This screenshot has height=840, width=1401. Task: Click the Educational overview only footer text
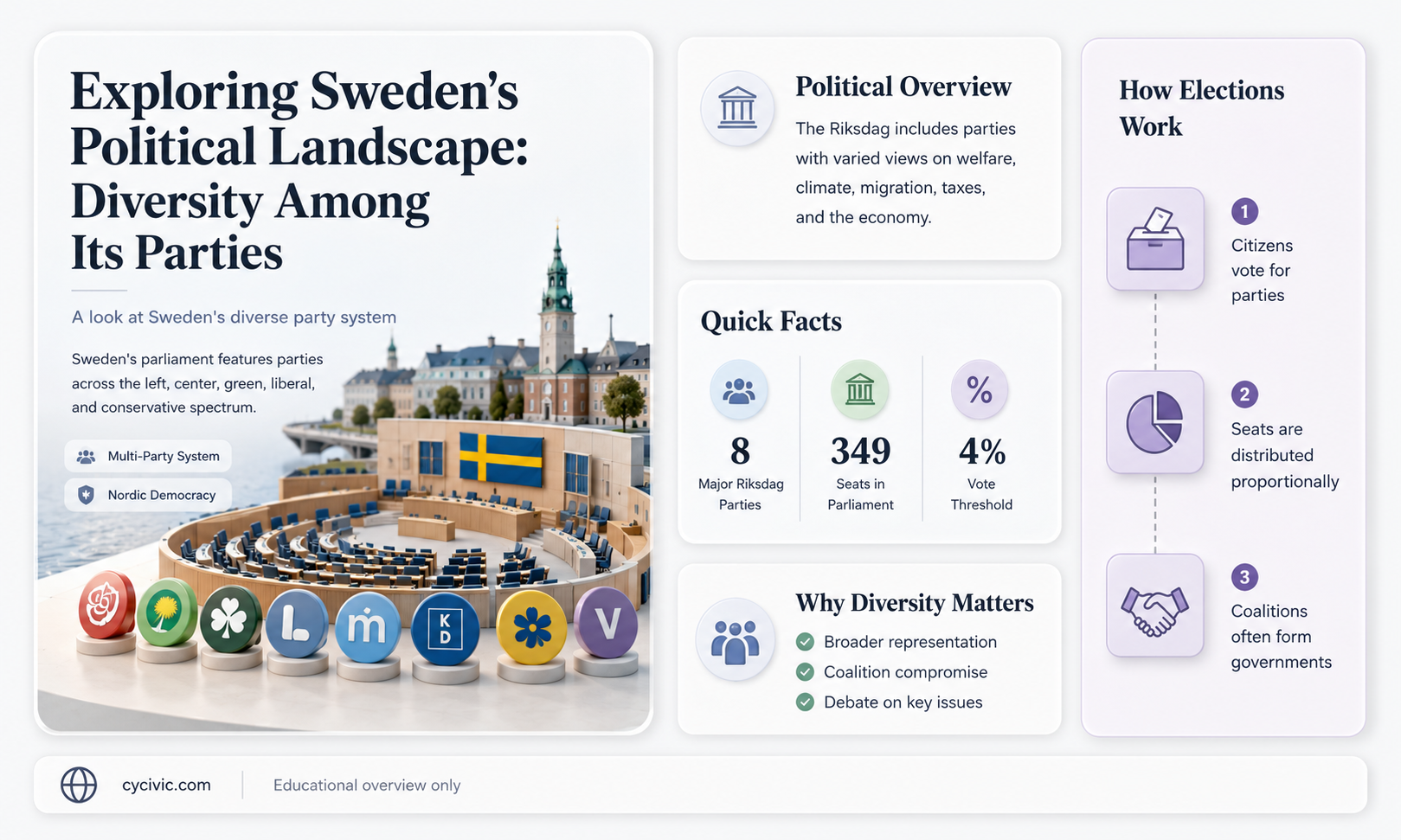(367, 785)
